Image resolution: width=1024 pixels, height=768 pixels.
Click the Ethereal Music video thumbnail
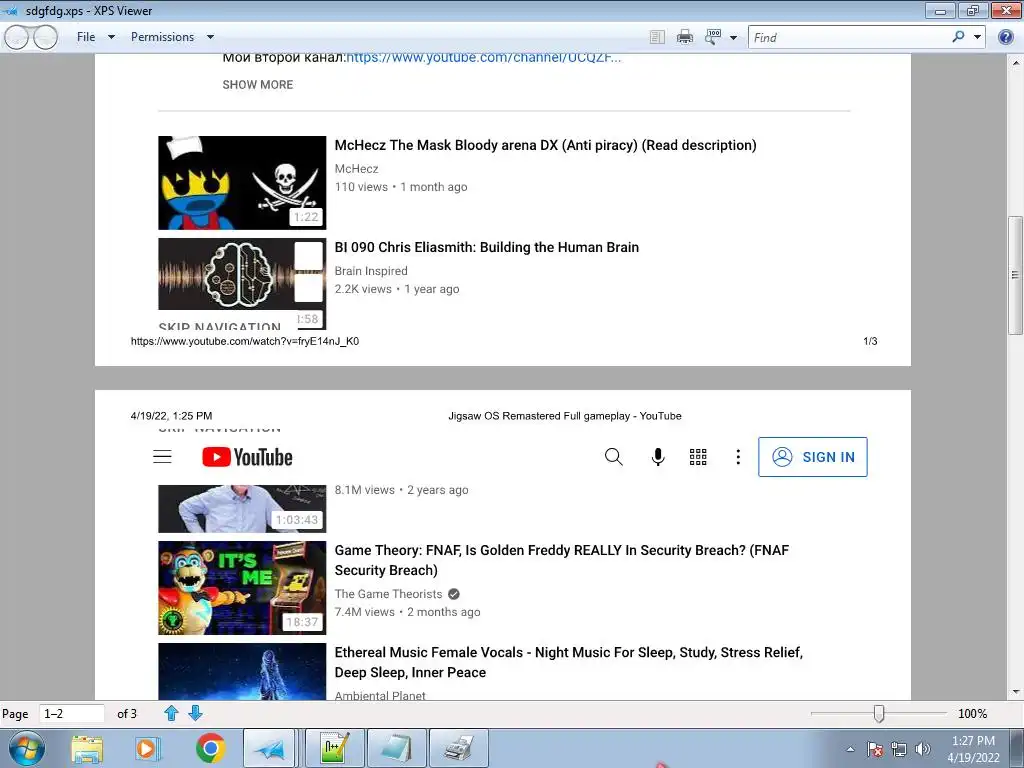coord(242,672)
